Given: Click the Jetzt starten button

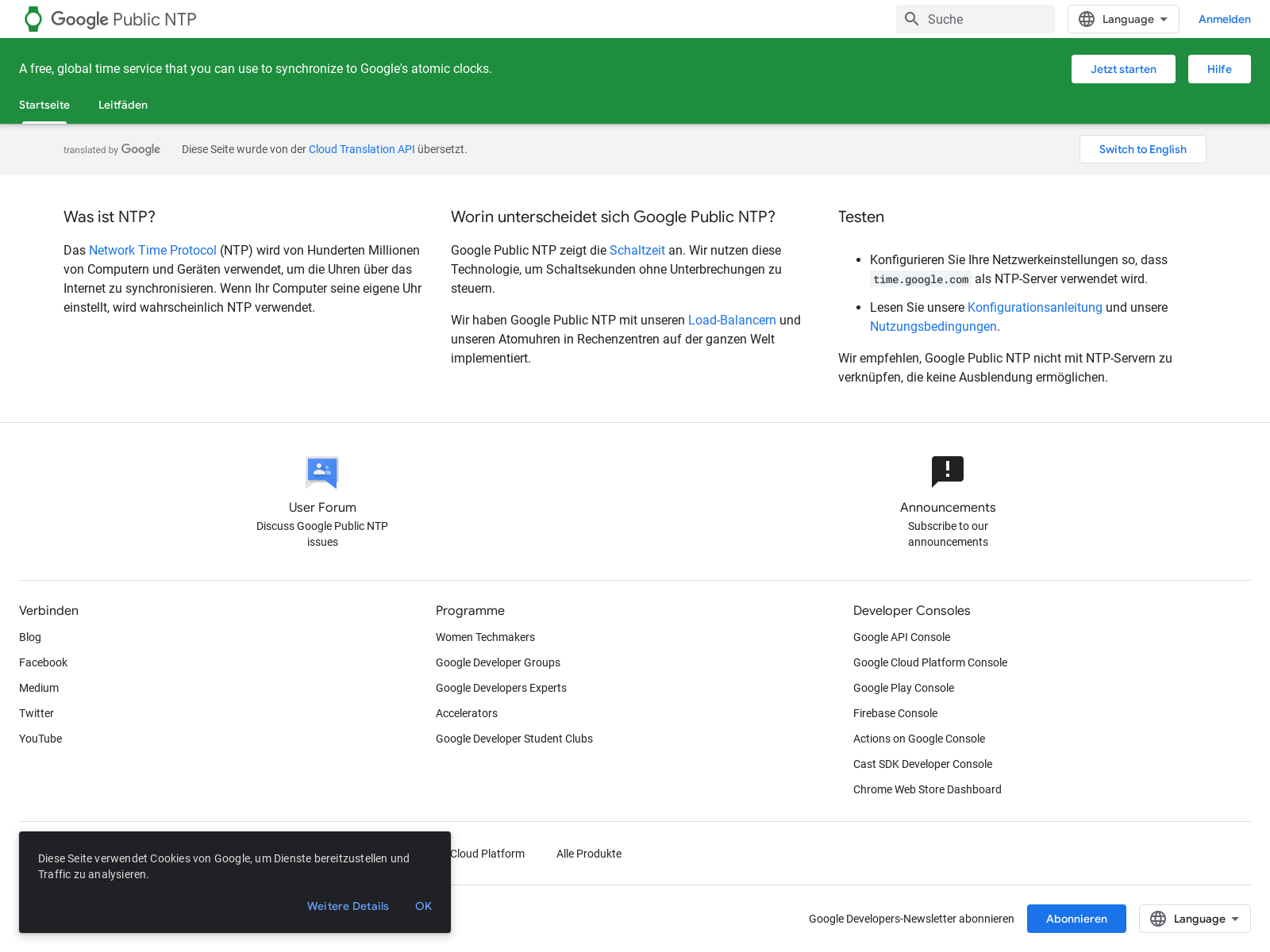Looking at the screenshot, I should (1123, 69).
